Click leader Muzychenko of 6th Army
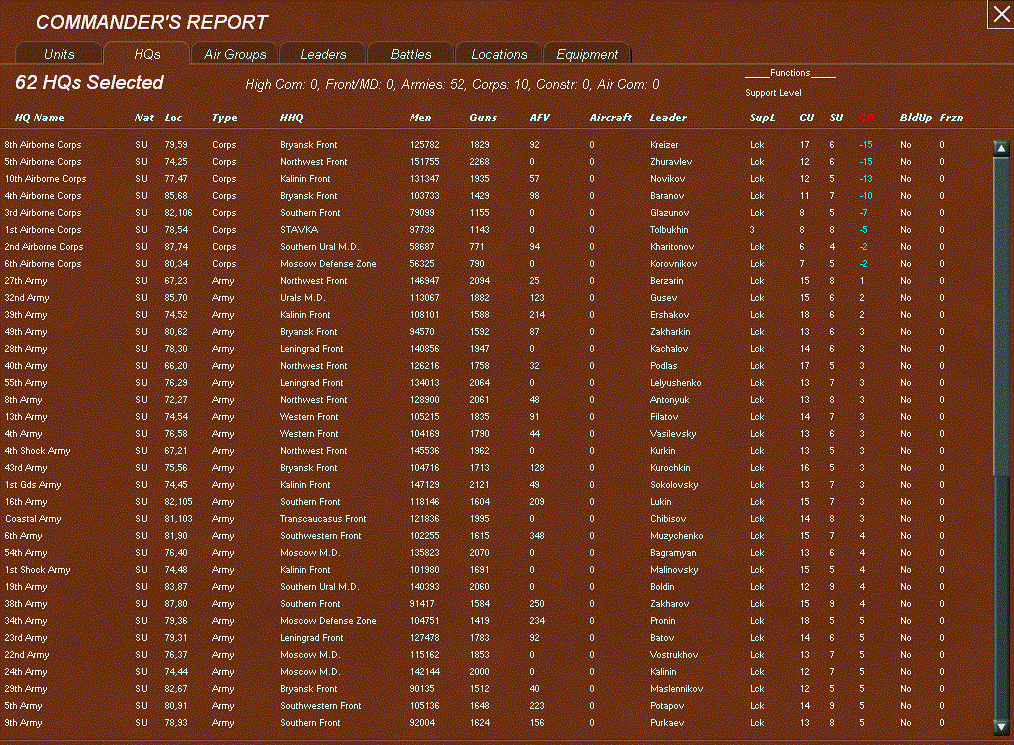The height and width of the screenshot is (745, 1014). pos(676,535)
